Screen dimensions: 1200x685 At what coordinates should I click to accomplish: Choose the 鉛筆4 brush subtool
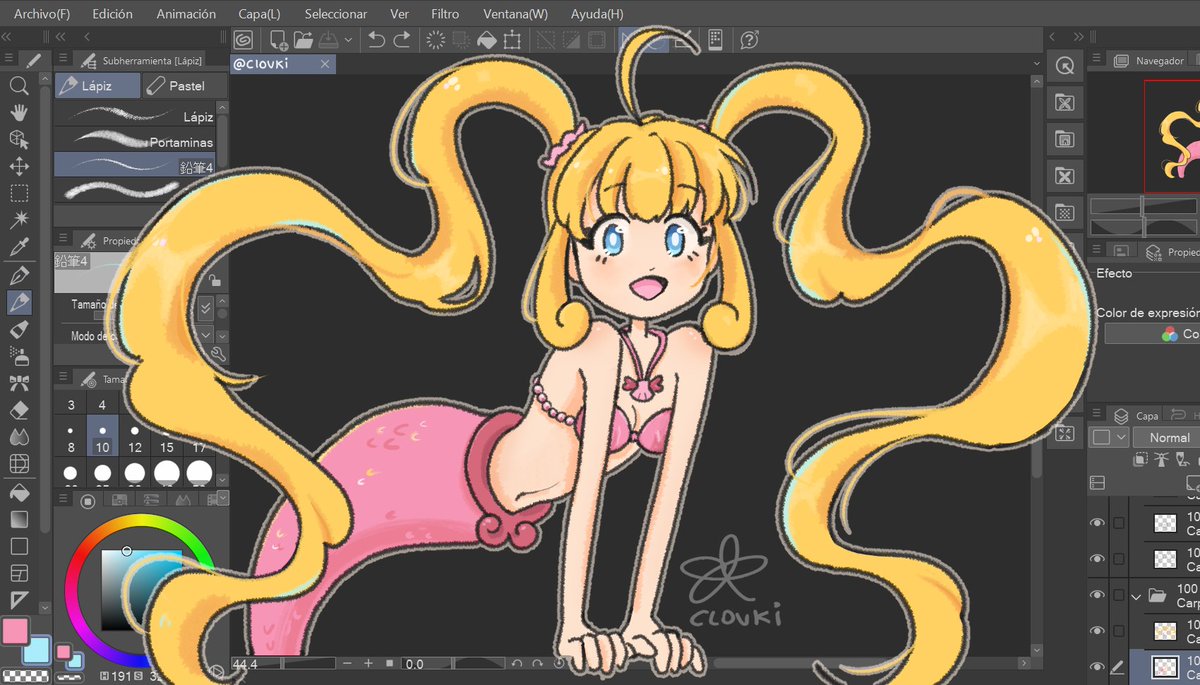coord(134,166)
